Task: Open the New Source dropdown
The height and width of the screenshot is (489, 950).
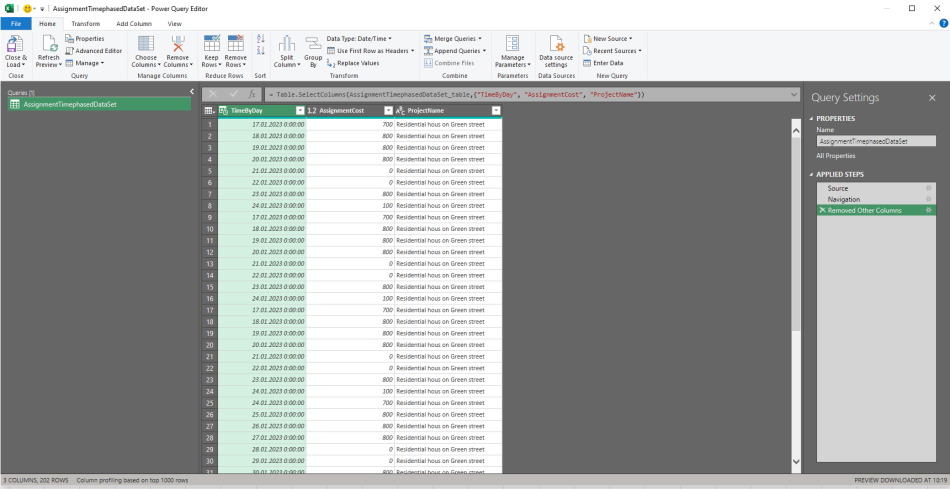Action: click(608, 39)
